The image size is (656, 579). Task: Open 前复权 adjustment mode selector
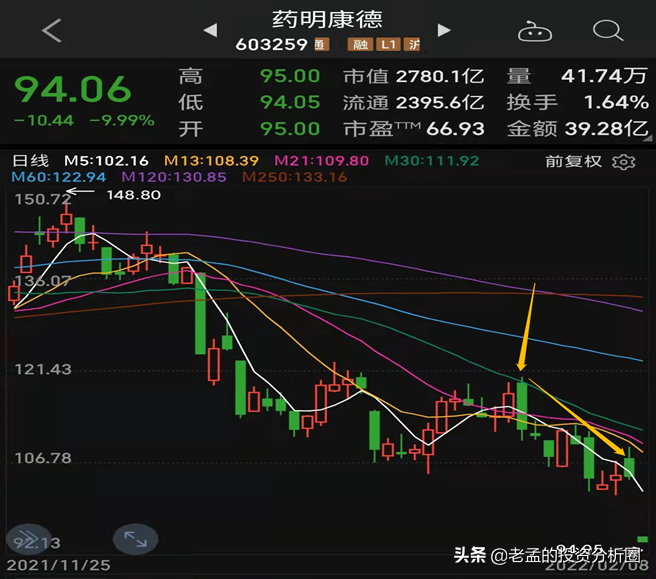(574, 161)
